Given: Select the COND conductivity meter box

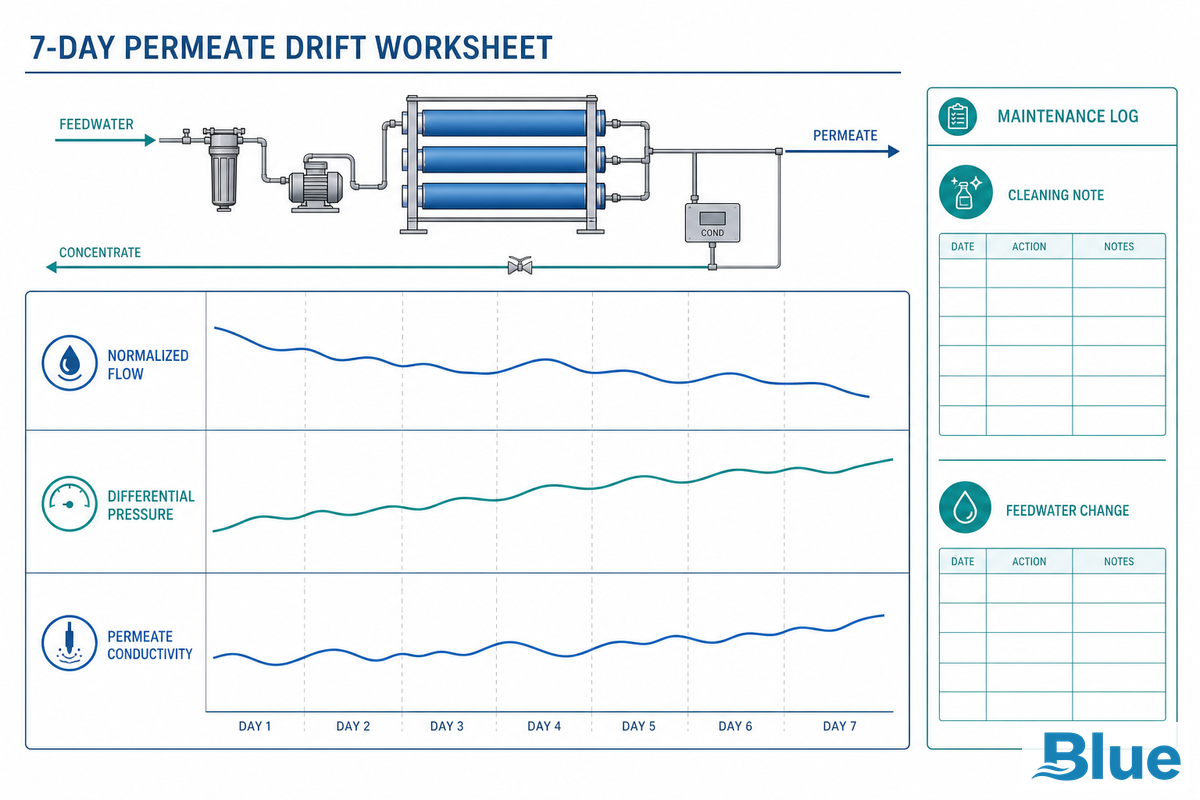Looking at the screenshot, I should [712, 222].
